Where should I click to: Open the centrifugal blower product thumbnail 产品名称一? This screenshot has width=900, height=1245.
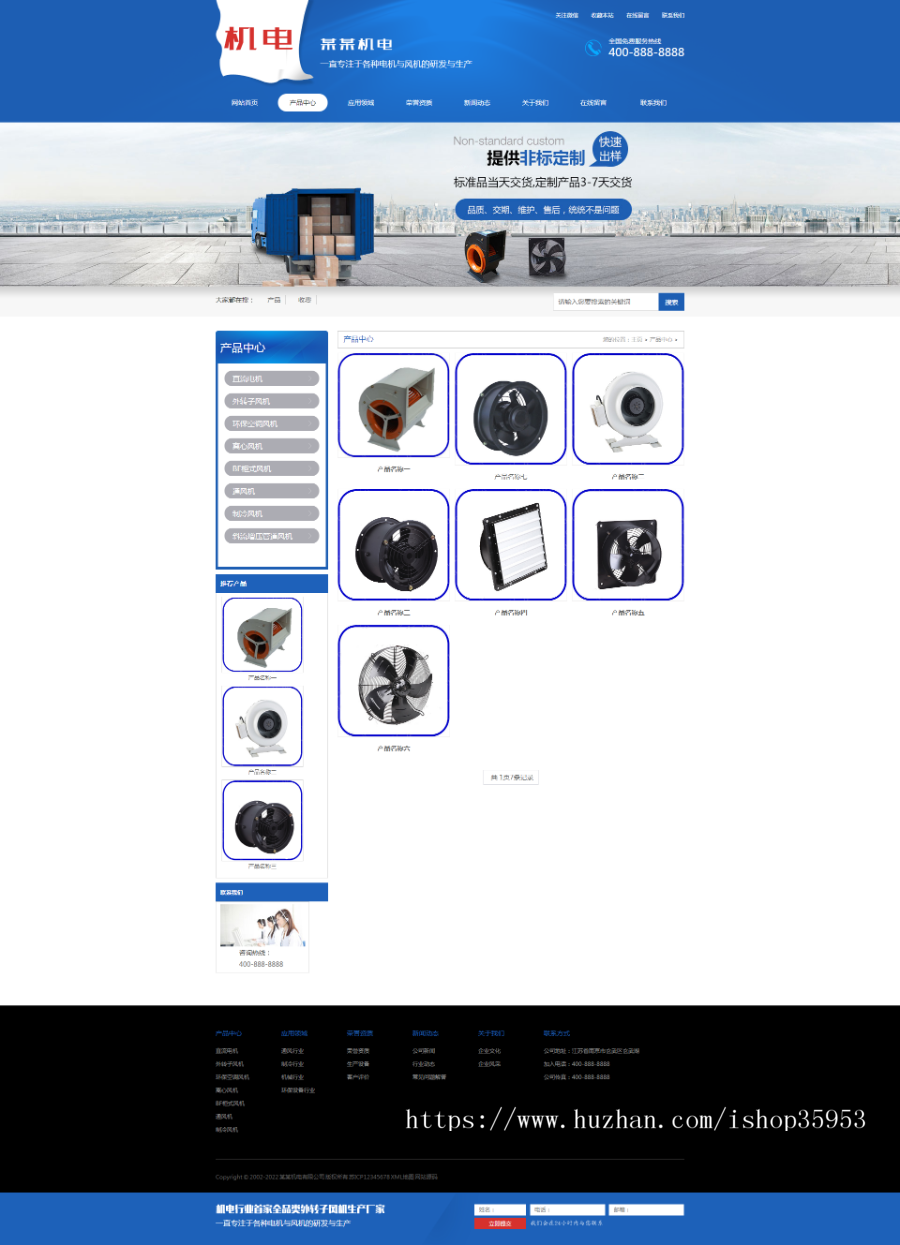click(x=393, y=405)
